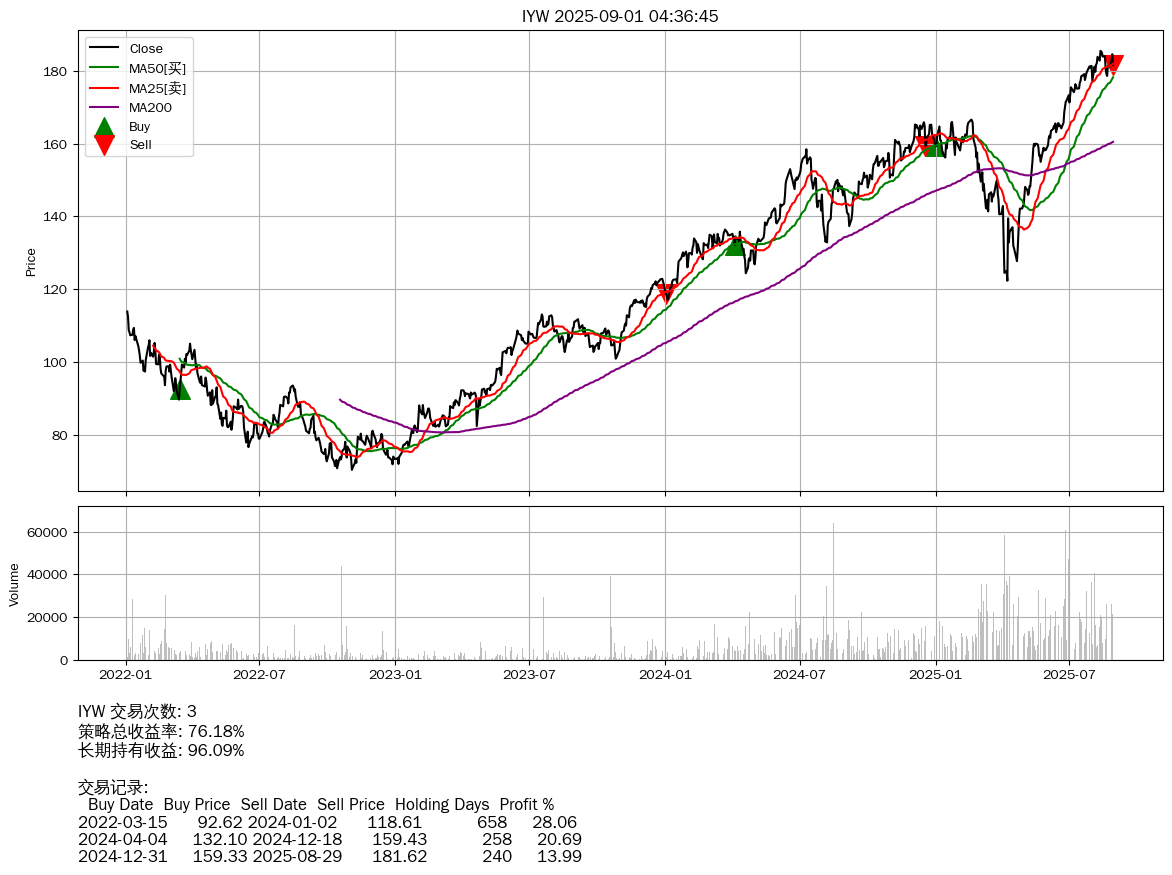
Task: Click the Price y-axis label
Action: tap(31, 262)
